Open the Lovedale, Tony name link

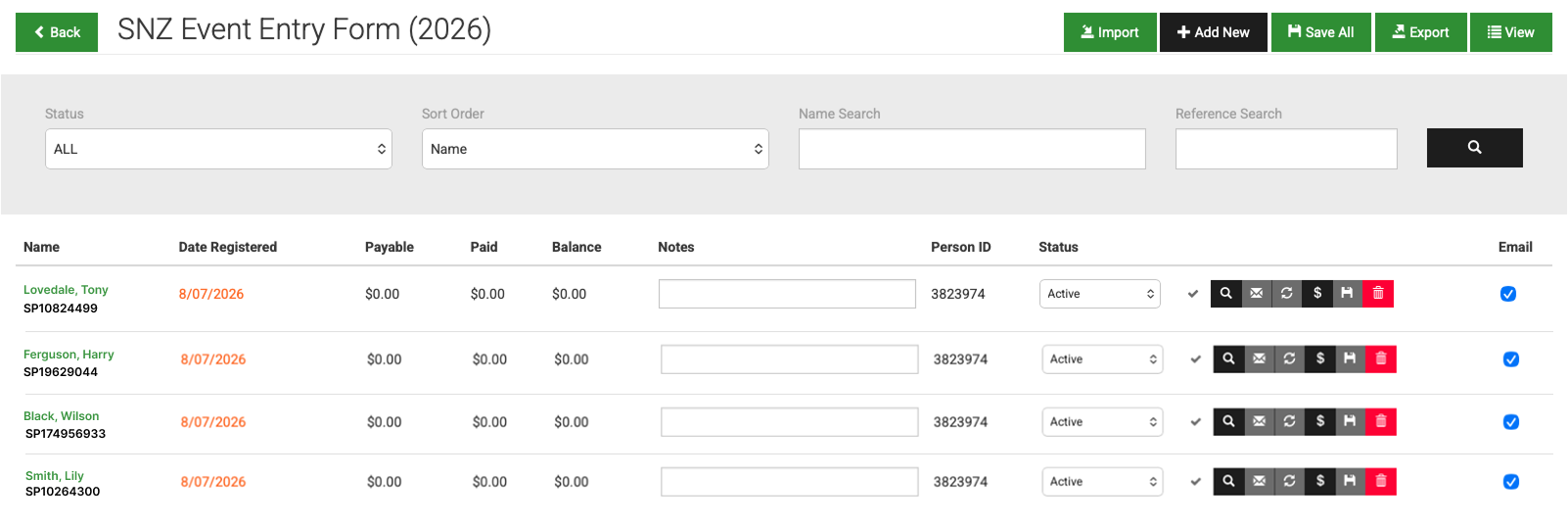click(66, 290)
